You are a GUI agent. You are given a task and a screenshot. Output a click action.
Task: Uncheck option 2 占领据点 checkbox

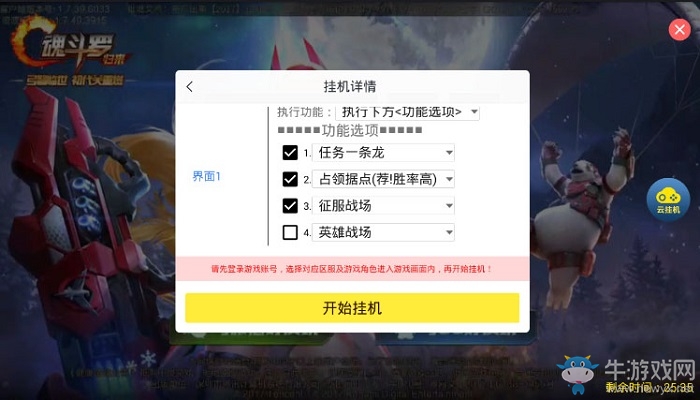[290, 179]
